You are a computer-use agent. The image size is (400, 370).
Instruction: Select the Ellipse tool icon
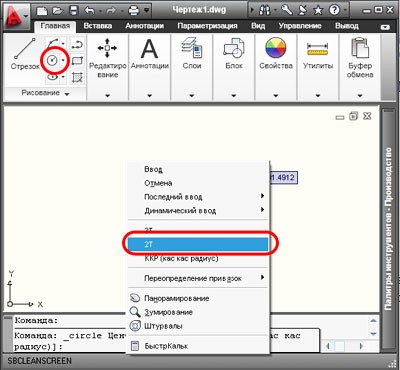[x=53, y=77]
